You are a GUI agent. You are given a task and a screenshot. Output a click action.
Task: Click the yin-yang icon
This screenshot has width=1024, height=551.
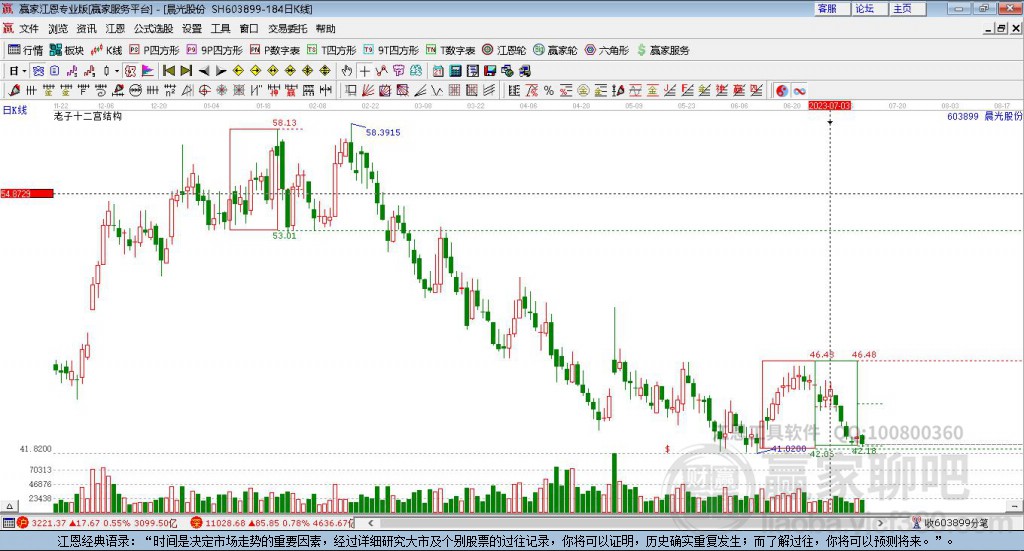(782, 91)
